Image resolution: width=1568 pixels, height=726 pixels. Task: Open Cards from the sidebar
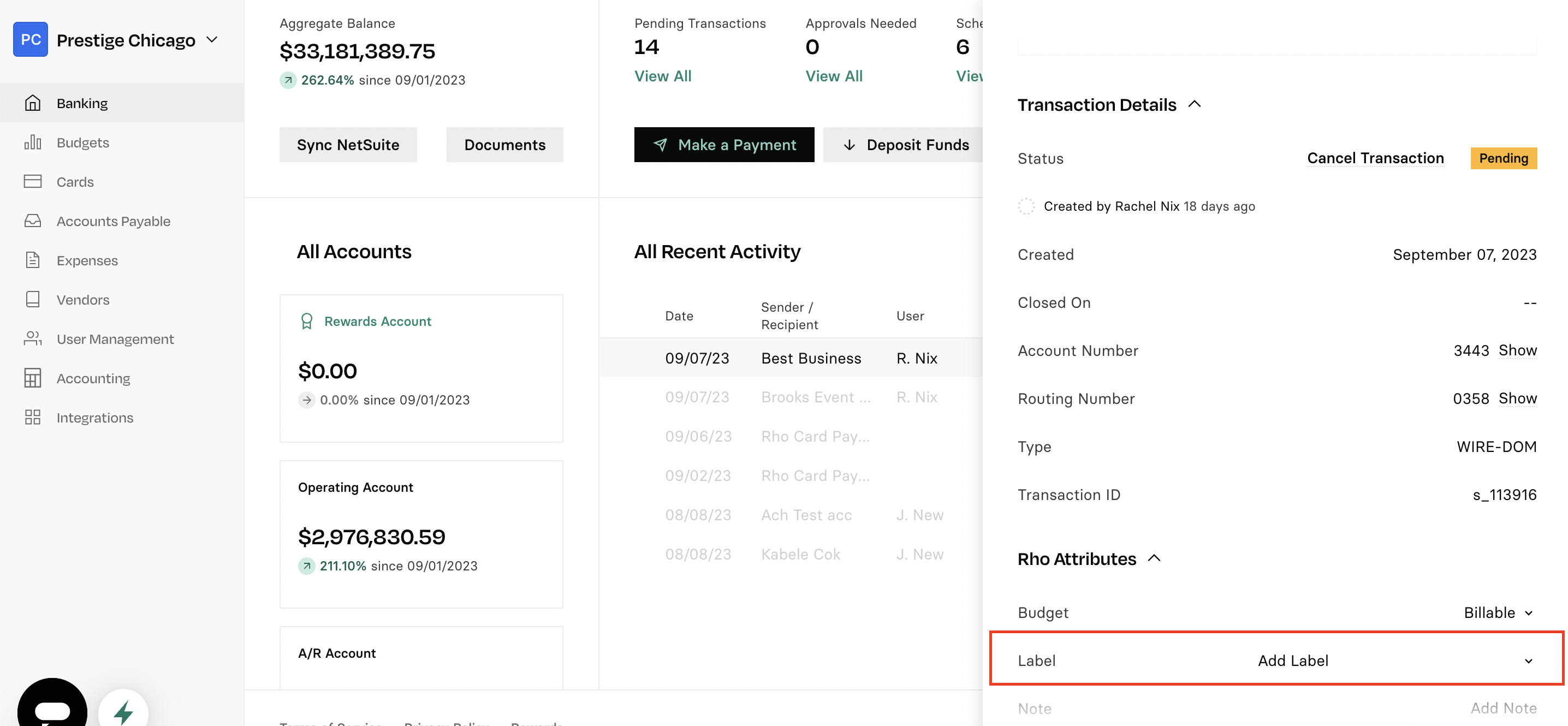[75, 182]
